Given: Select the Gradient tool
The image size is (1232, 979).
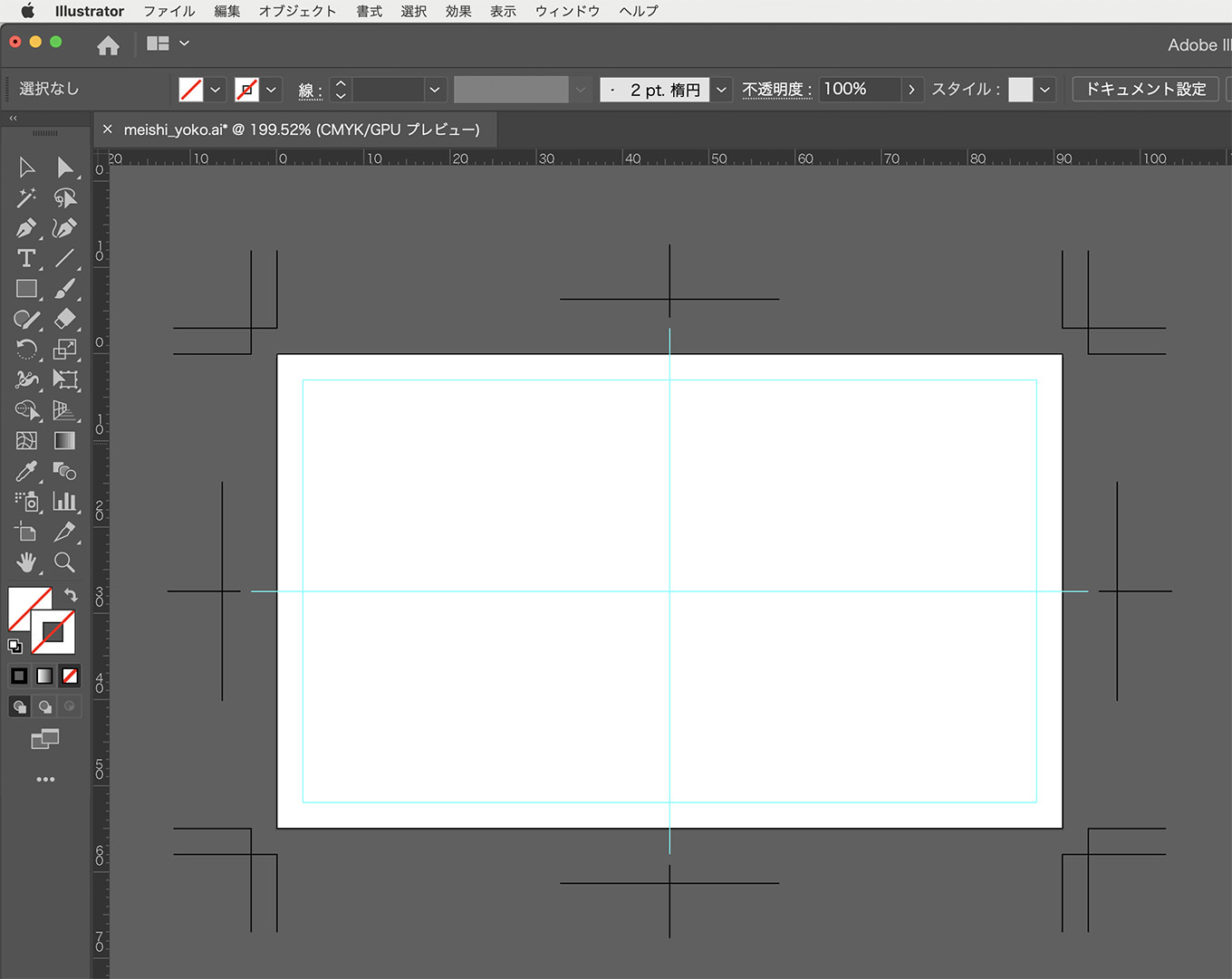Looking at the screenshot, I should (x=64, y=441).
